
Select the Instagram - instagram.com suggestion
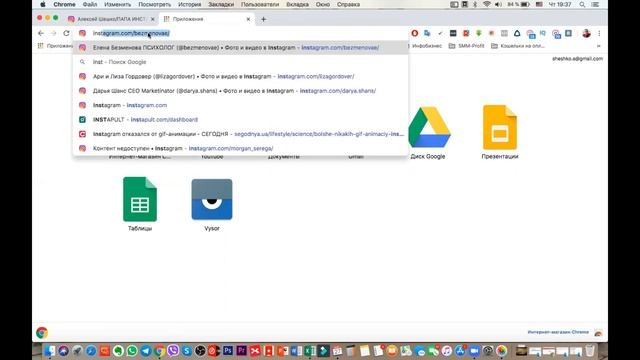click(x=241, y=105)
